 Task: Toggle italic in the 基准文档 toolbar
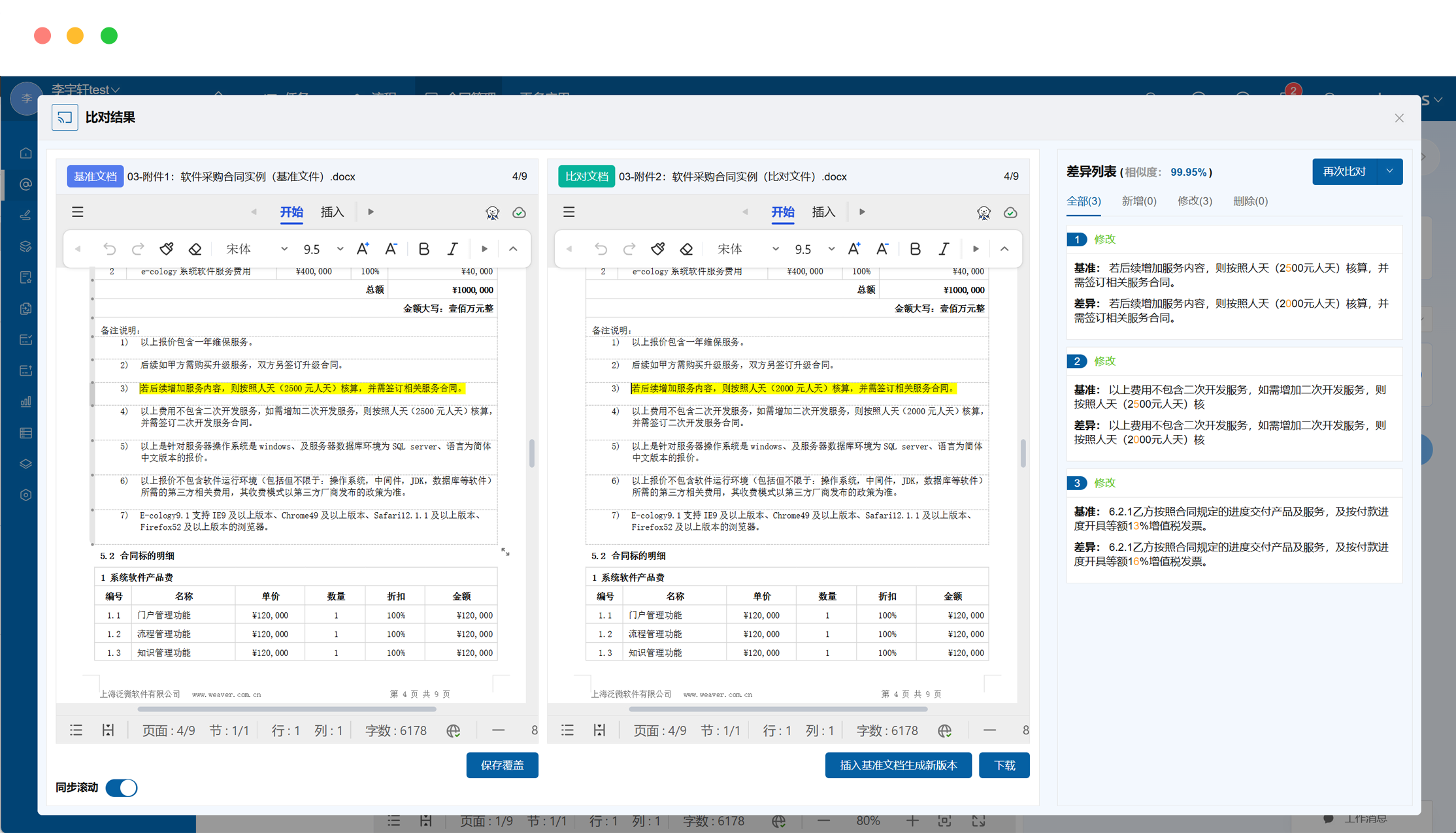tap(453, 249)
